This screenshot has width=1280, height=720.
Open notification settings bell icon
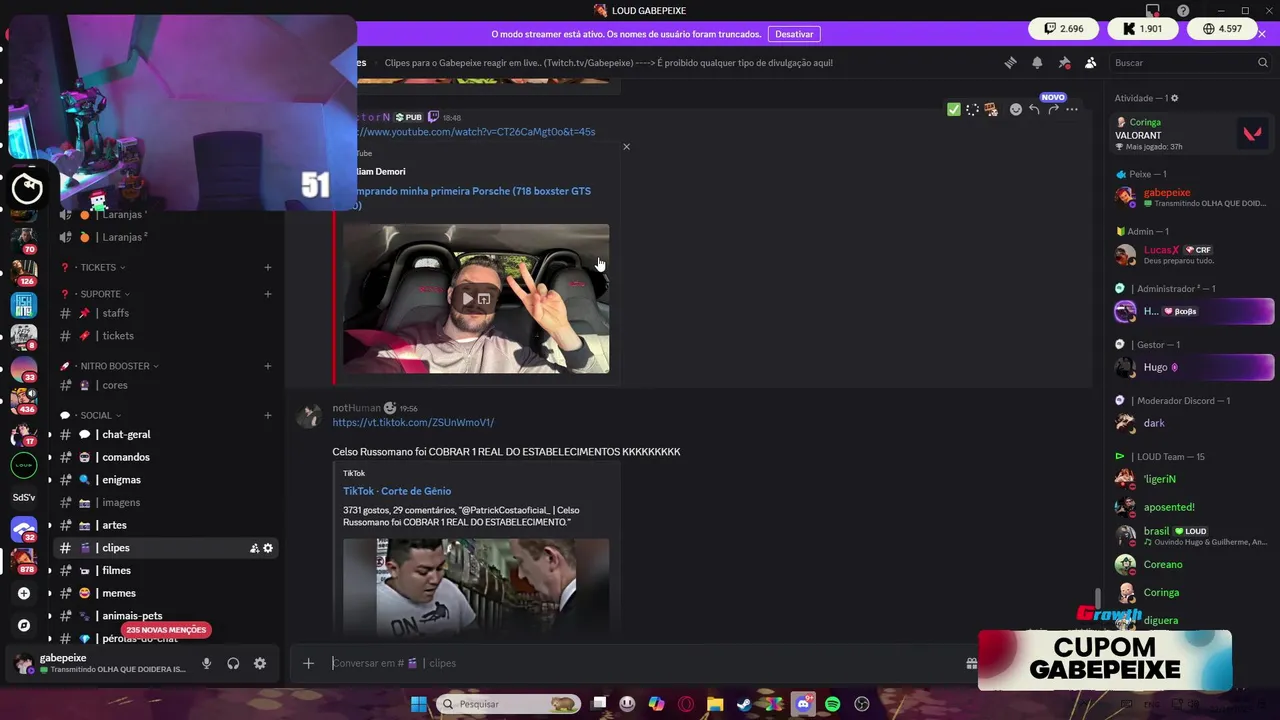1037,62
